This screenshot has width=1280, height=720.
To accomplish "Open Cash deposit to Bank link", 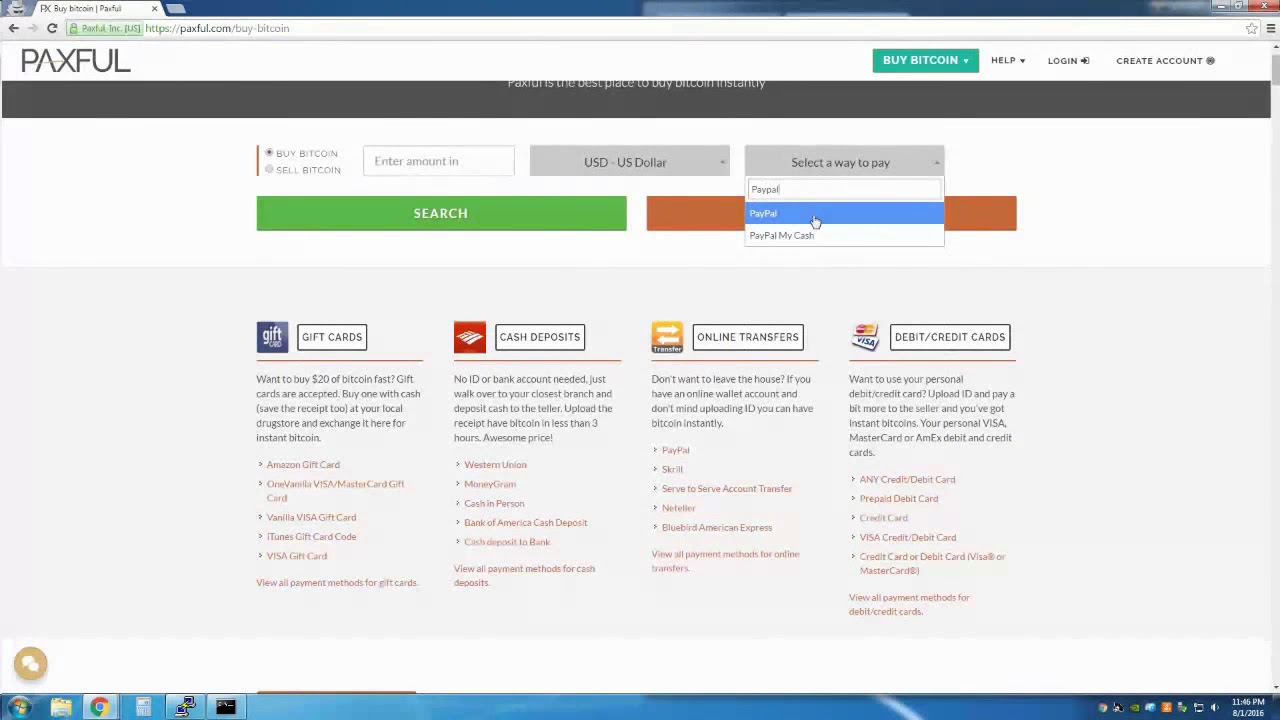I will [x=507, y=542].
